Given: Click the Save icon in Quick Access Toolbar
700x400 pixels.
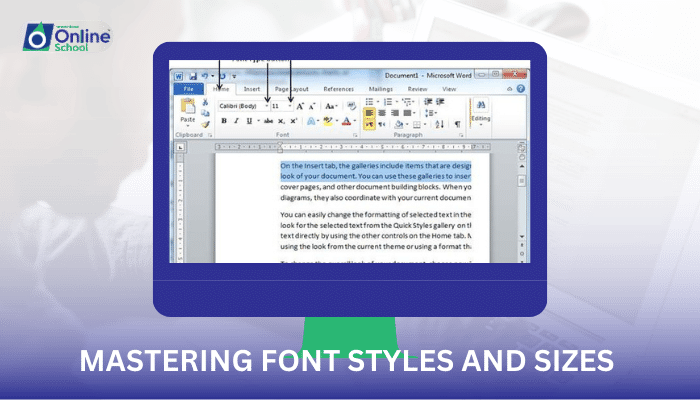Looking at the screenshot, I should [x=193, y=76].
